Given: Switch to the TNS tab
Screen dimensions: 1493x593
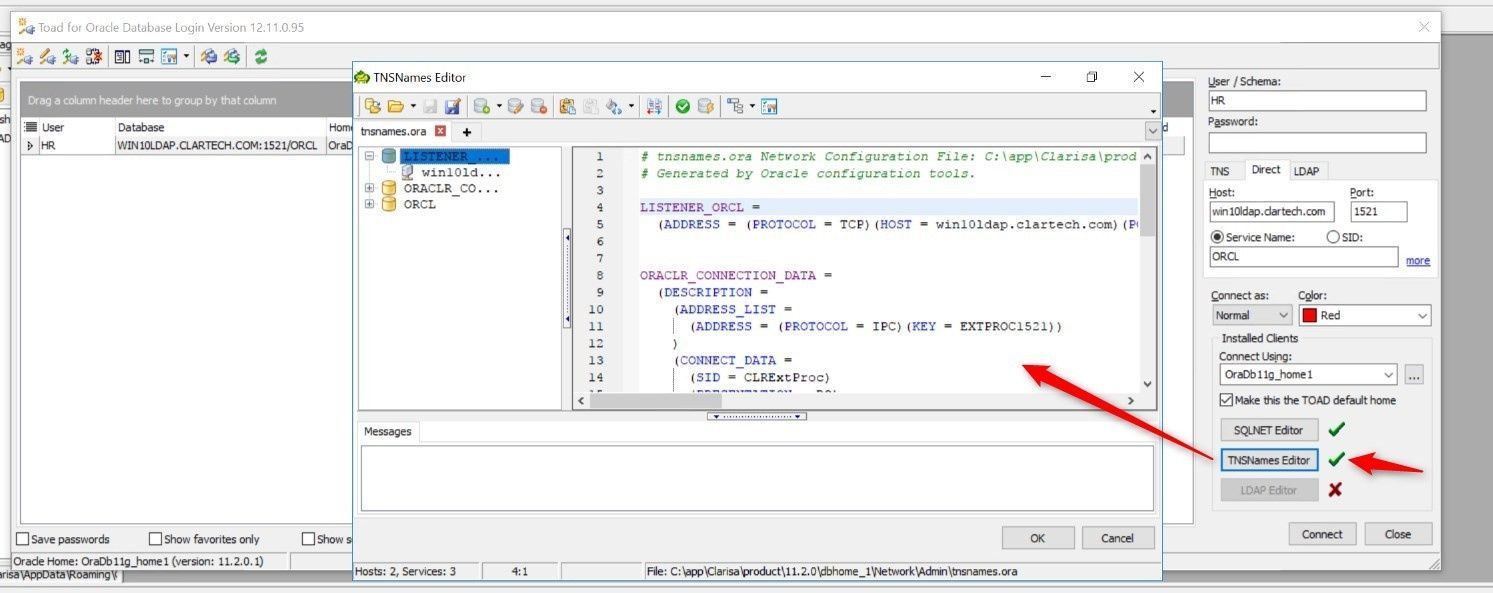Looking at the screenshot, I should click(x=1220, y=171).
